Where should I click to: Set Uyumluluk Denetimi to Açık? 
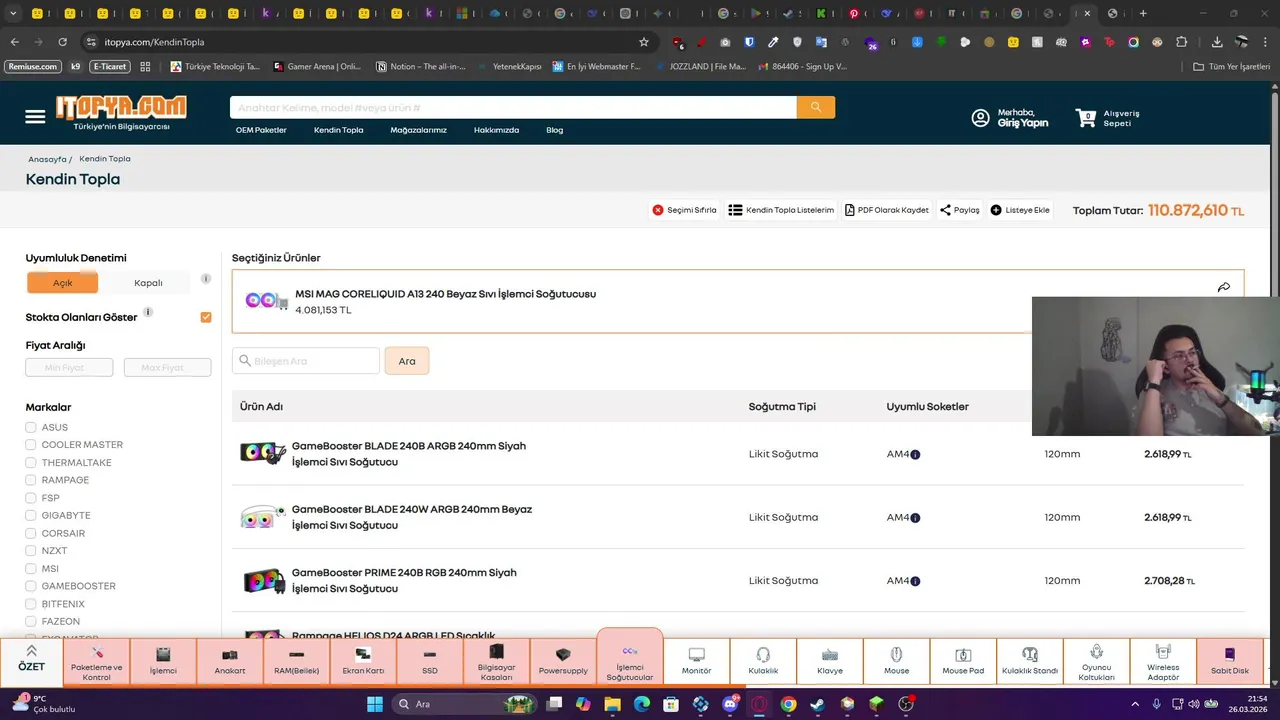point(63,283)
